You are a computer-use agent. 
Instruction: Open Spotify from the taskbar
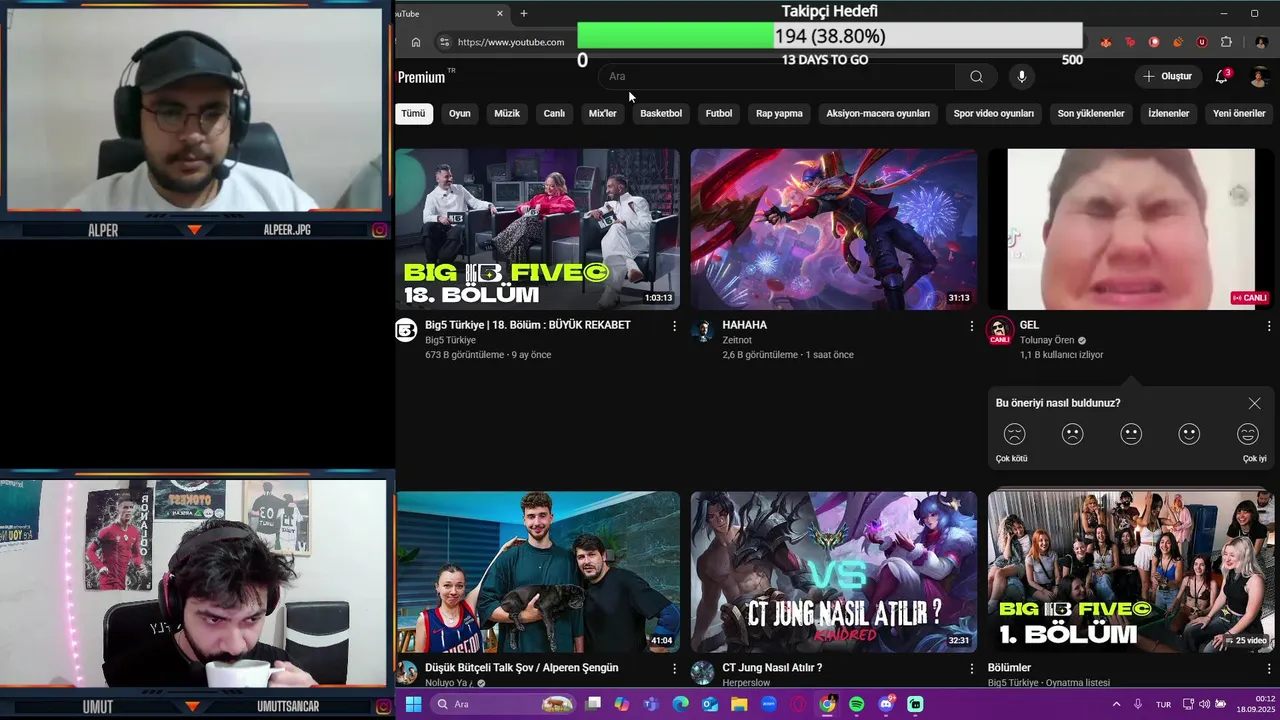pos(856,704)
